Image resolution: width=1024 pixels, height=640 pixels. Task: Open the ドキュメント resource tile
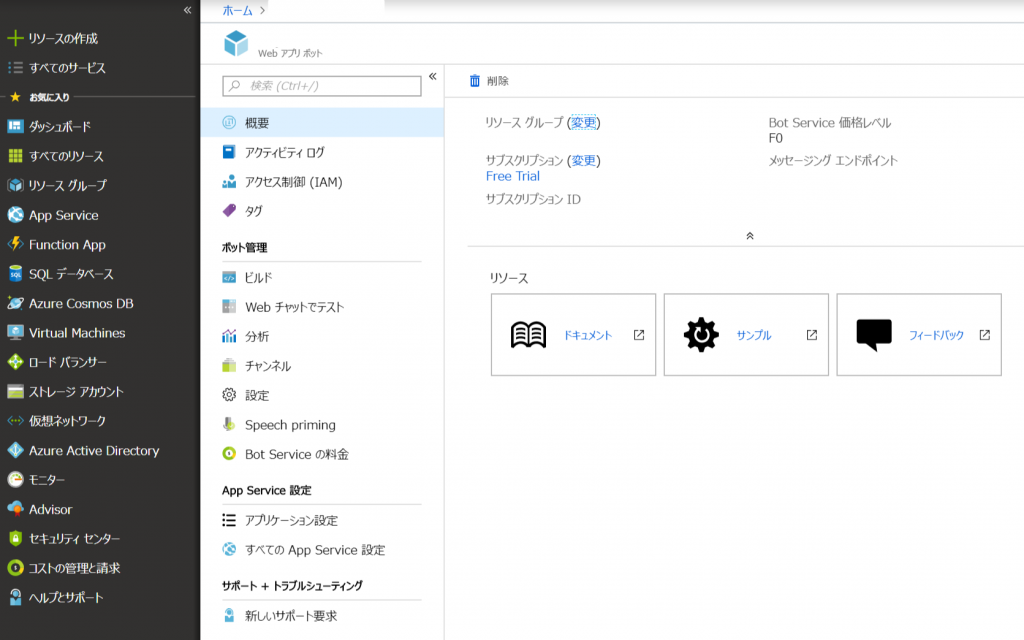(x=573, y=334)
